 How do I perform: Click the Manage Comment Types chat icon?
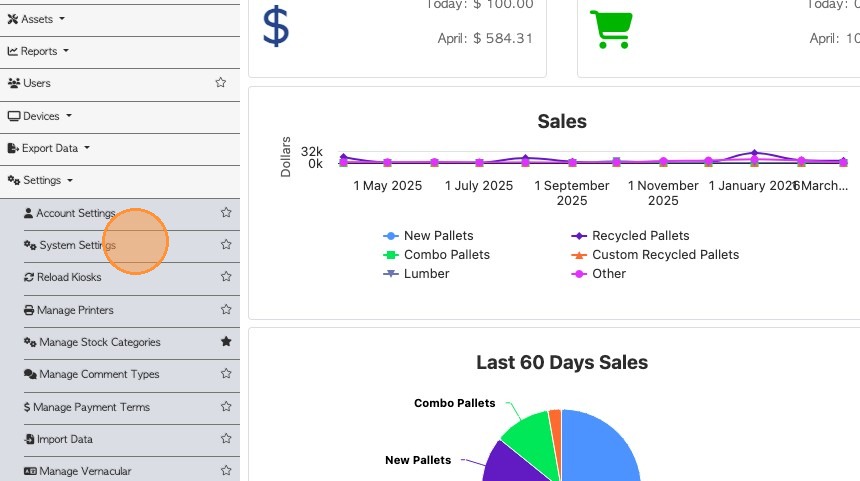click(30, 375)
